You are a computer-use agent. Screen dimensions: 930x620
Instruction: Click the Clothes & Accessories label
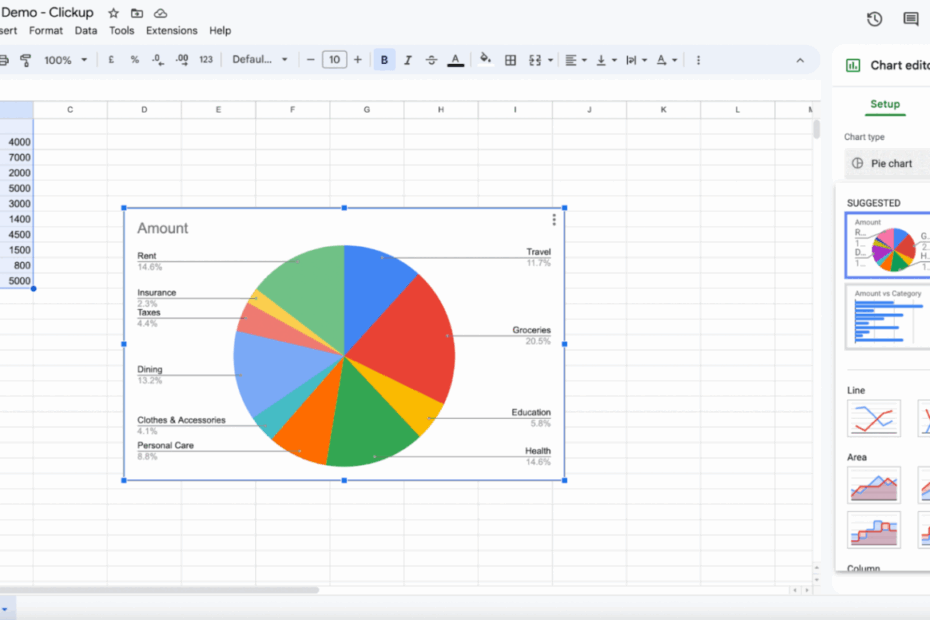181,420
